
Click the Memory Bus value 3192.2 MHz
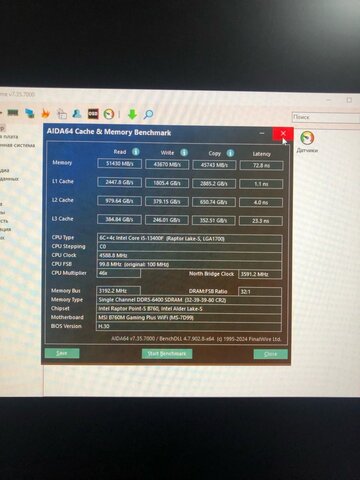coord(118,291)
